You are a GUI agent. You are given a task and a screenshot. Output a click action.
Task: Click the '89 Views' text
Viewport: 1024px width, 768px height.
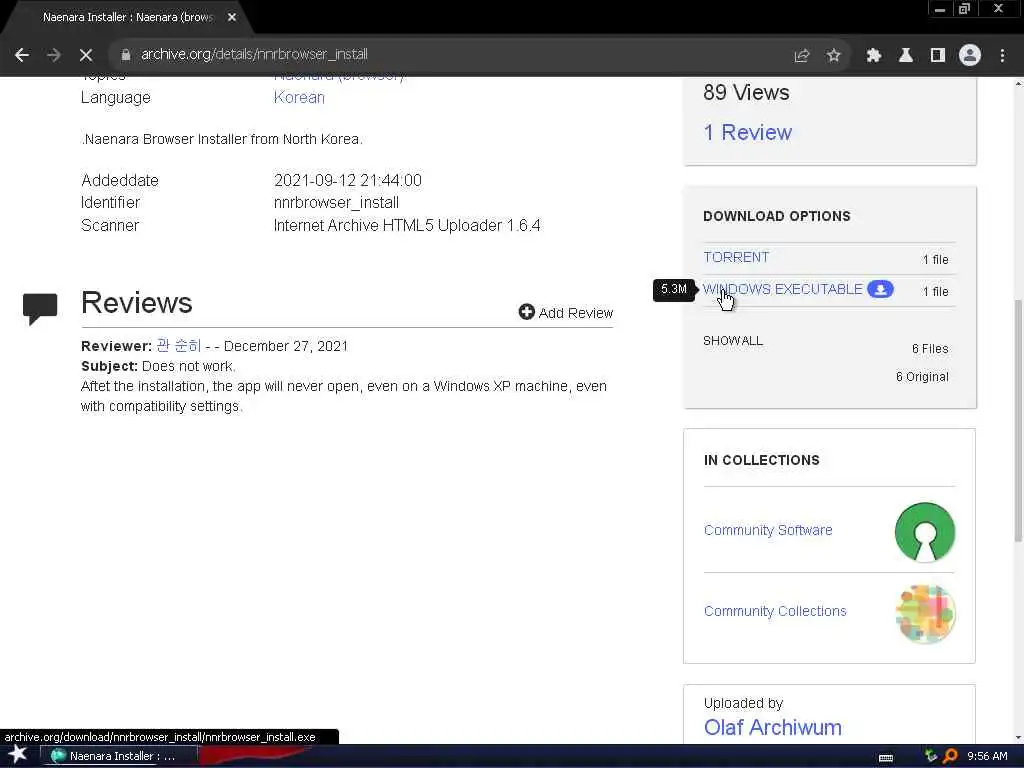pyautogui.click(x=746, y=92)
